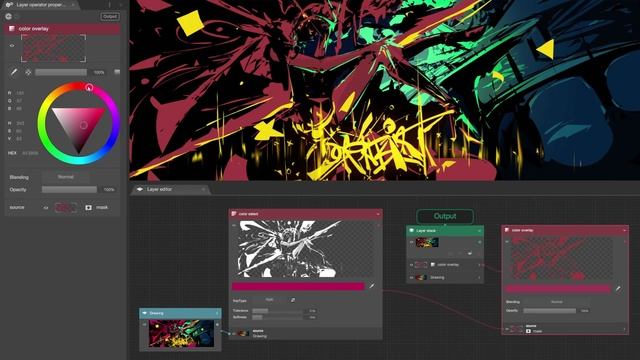Collapse the Drawing node
This screenshot has width=640, height=360.
pyautogui.click(x=217, y=313)
